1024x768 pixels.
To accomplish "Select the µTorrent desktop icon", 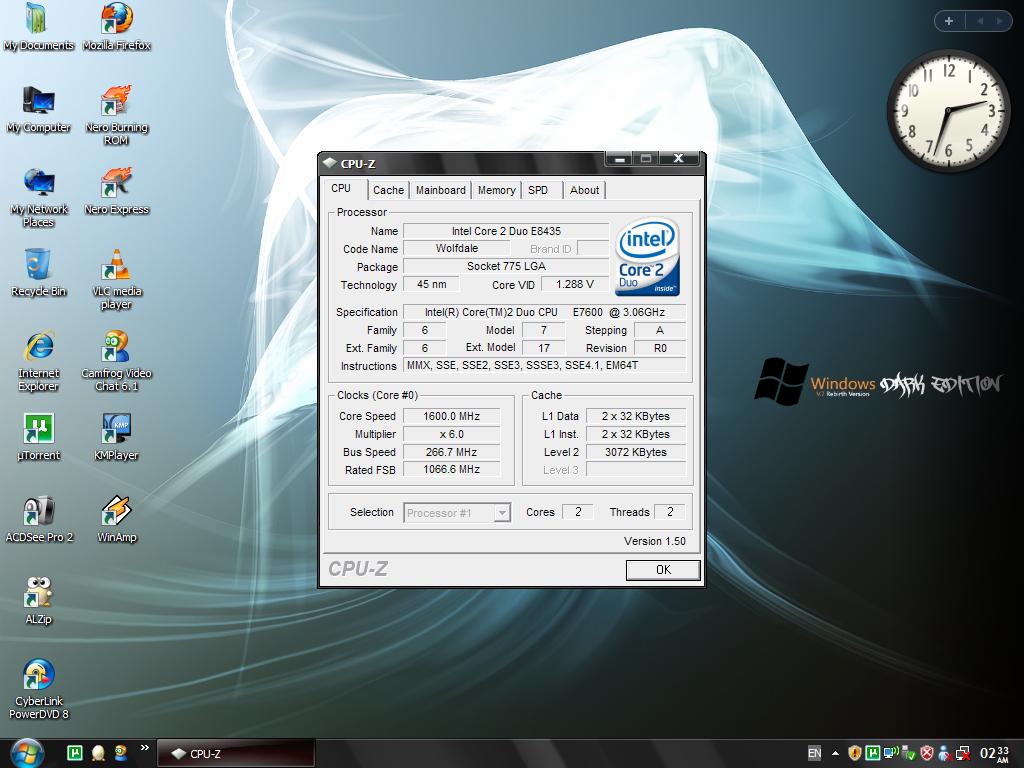I will (38, 430).
